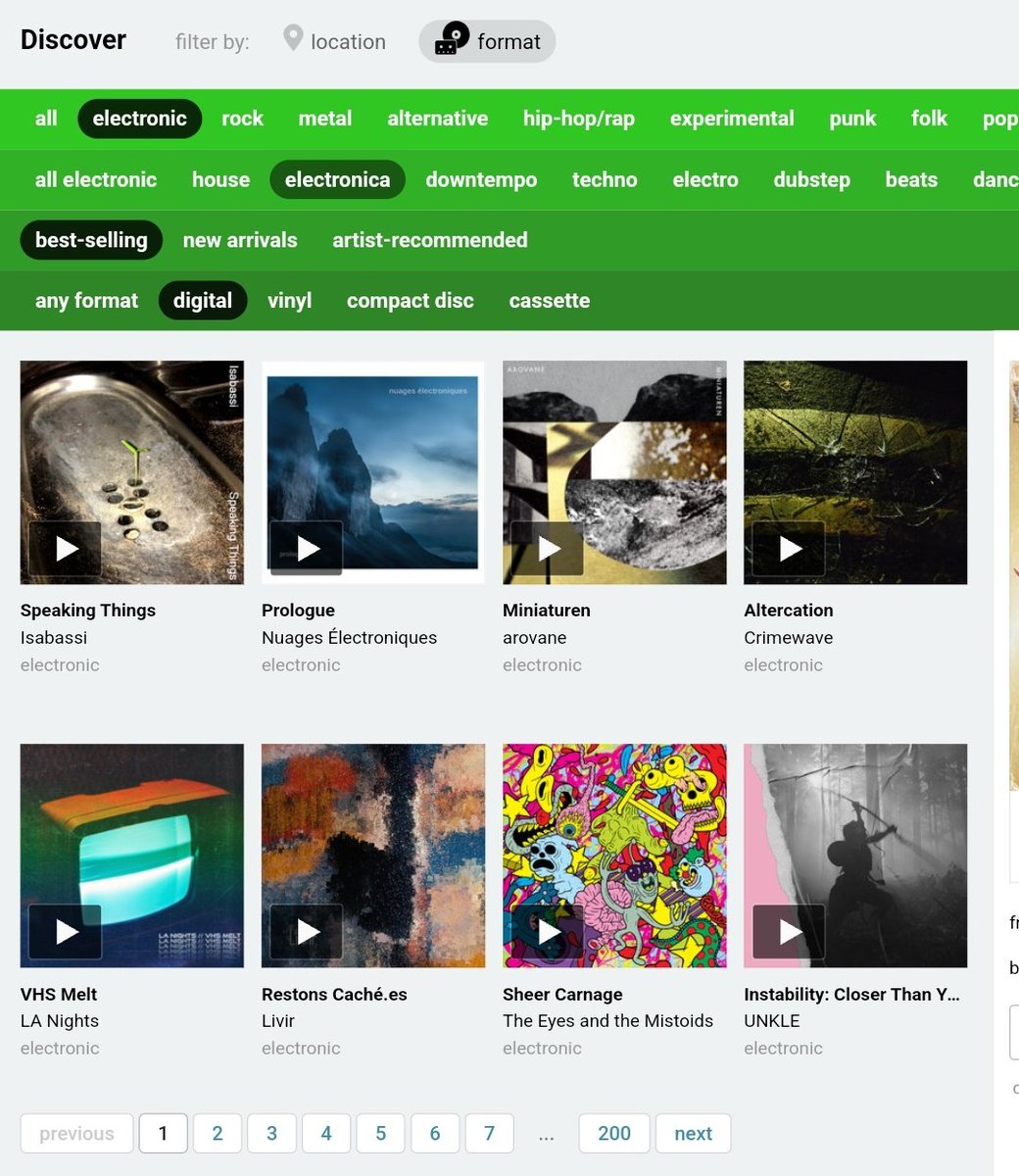Switch to the experimental genre
1019x1176 pixels.
coord(732,119)
